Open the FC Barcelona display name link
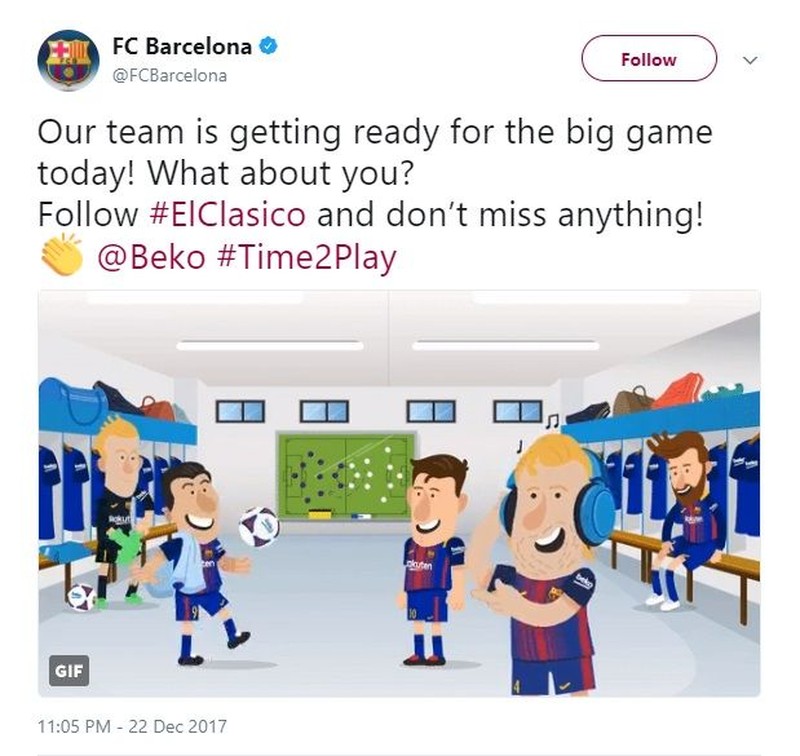800x756 pixels. pos(182,46)
